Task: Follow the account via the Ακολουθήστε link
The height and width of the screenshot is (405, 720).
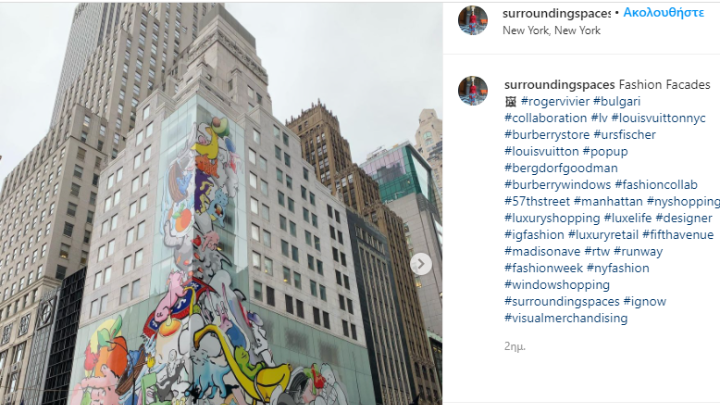Action: (x=663, y=13)
